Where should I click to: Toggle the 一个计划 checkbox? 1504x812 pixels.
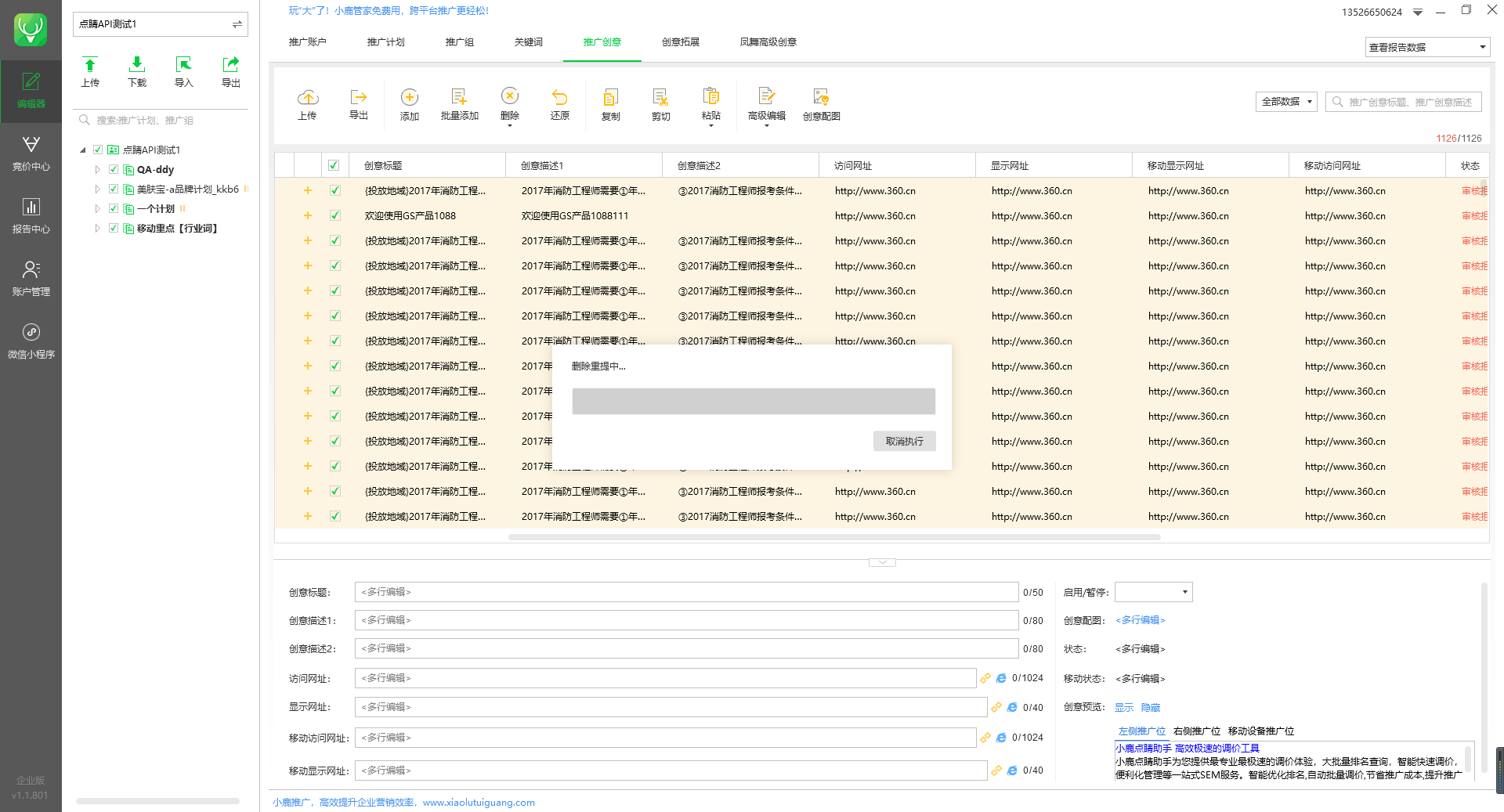114,208
